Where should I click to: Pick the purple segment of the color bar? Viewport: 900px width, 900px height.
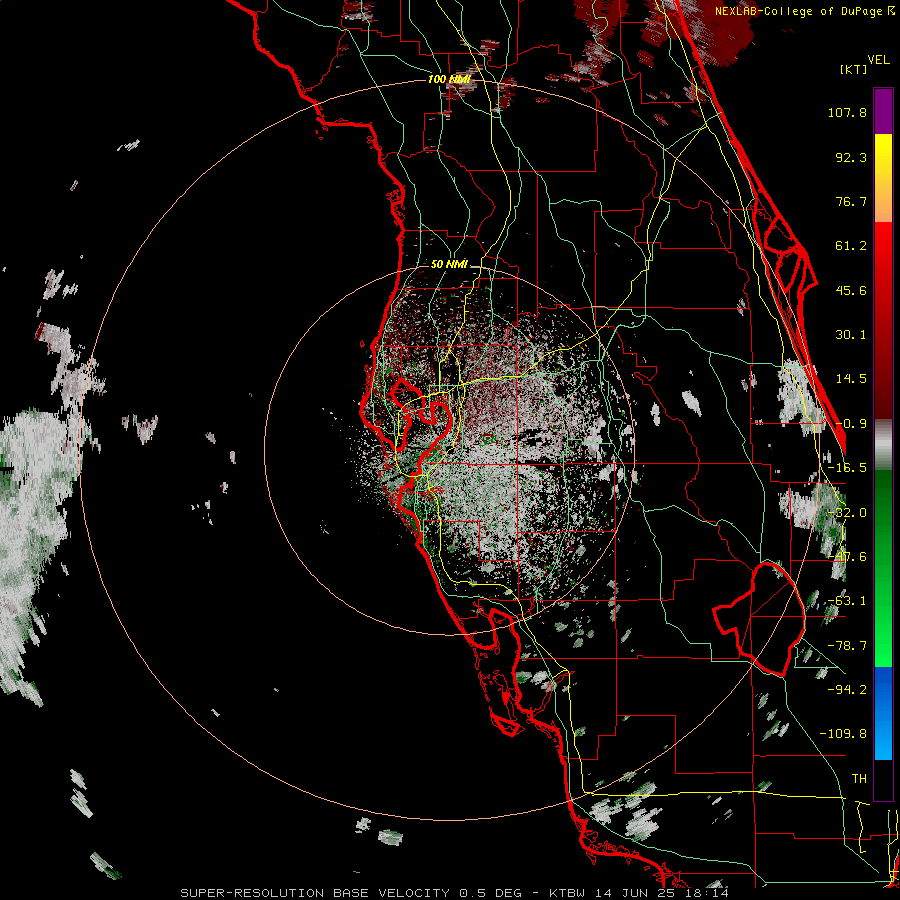tap(883, 111)
